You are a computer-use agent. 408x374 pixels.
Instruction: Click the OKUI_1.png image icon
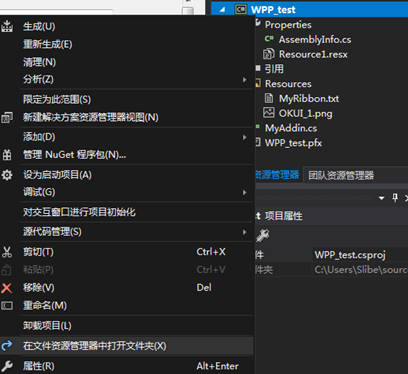point(269,113)
